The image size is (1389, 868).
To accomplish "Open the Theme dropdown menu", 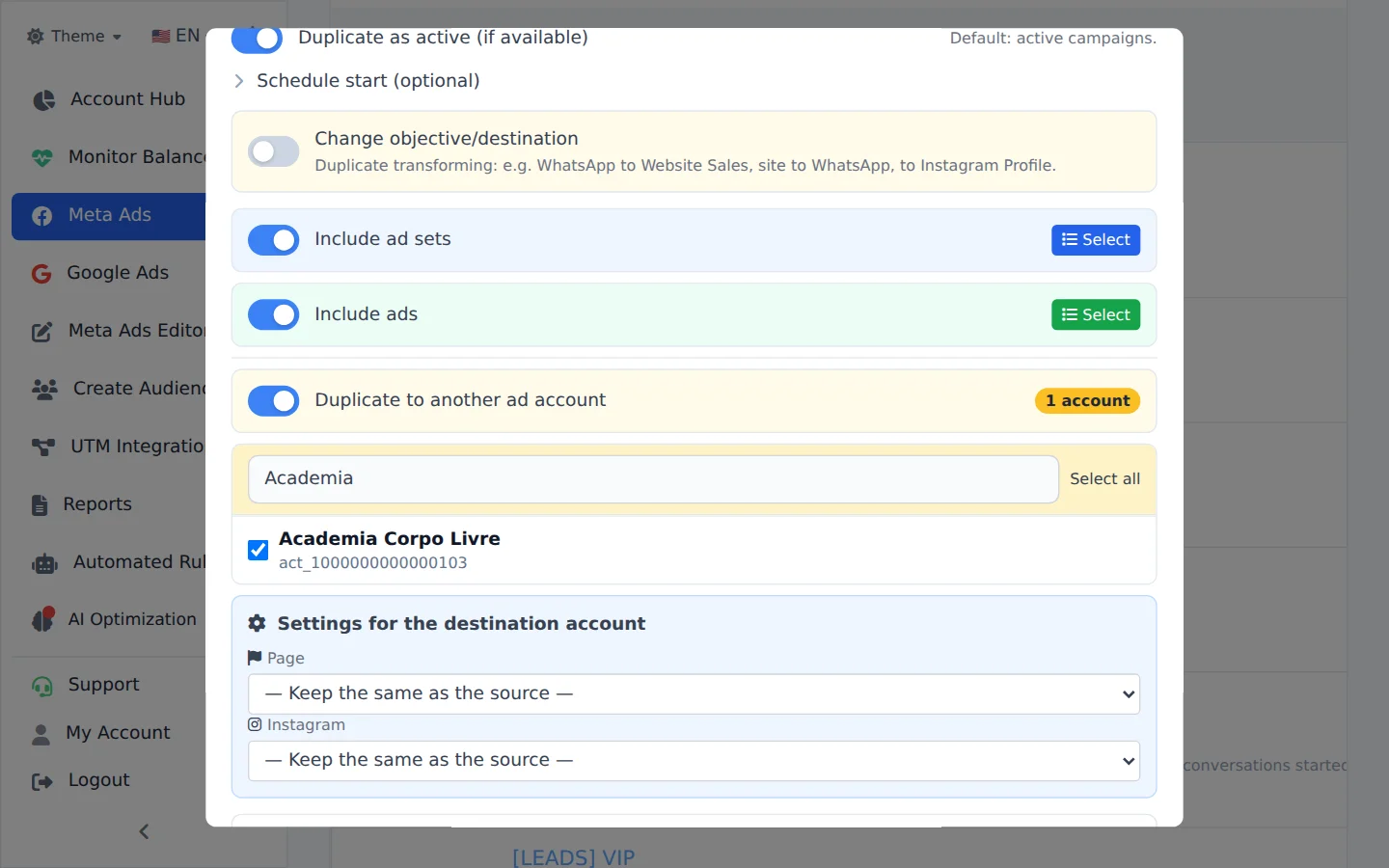I will [x=74, y=37].
